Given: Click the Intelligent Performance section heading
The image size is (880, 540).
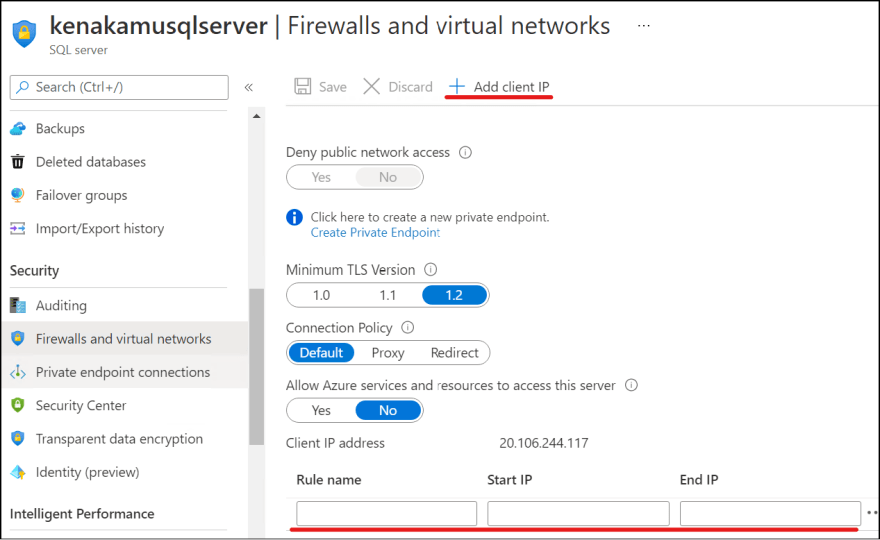Looking at the screenshot, I should click(82, 514).
